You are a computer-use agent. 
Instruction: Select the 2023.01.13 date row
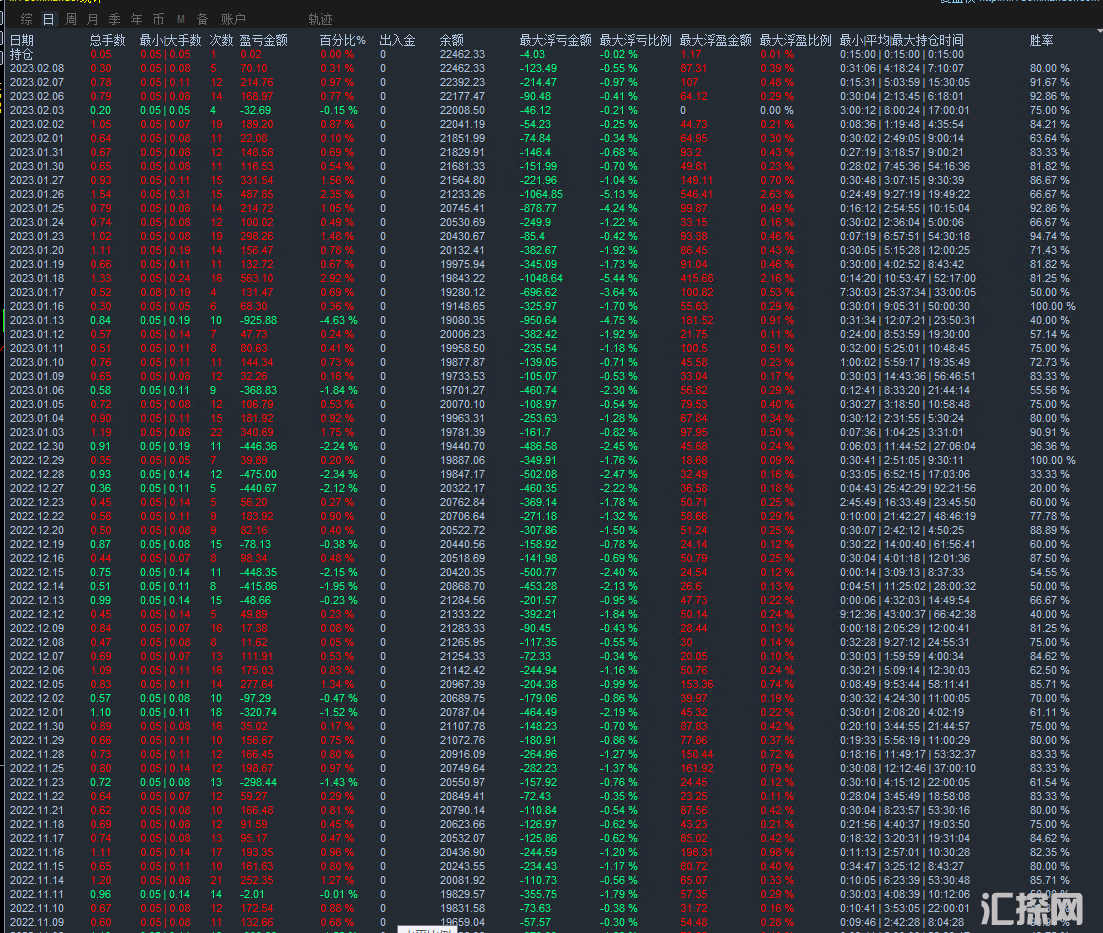click(37, 320)
